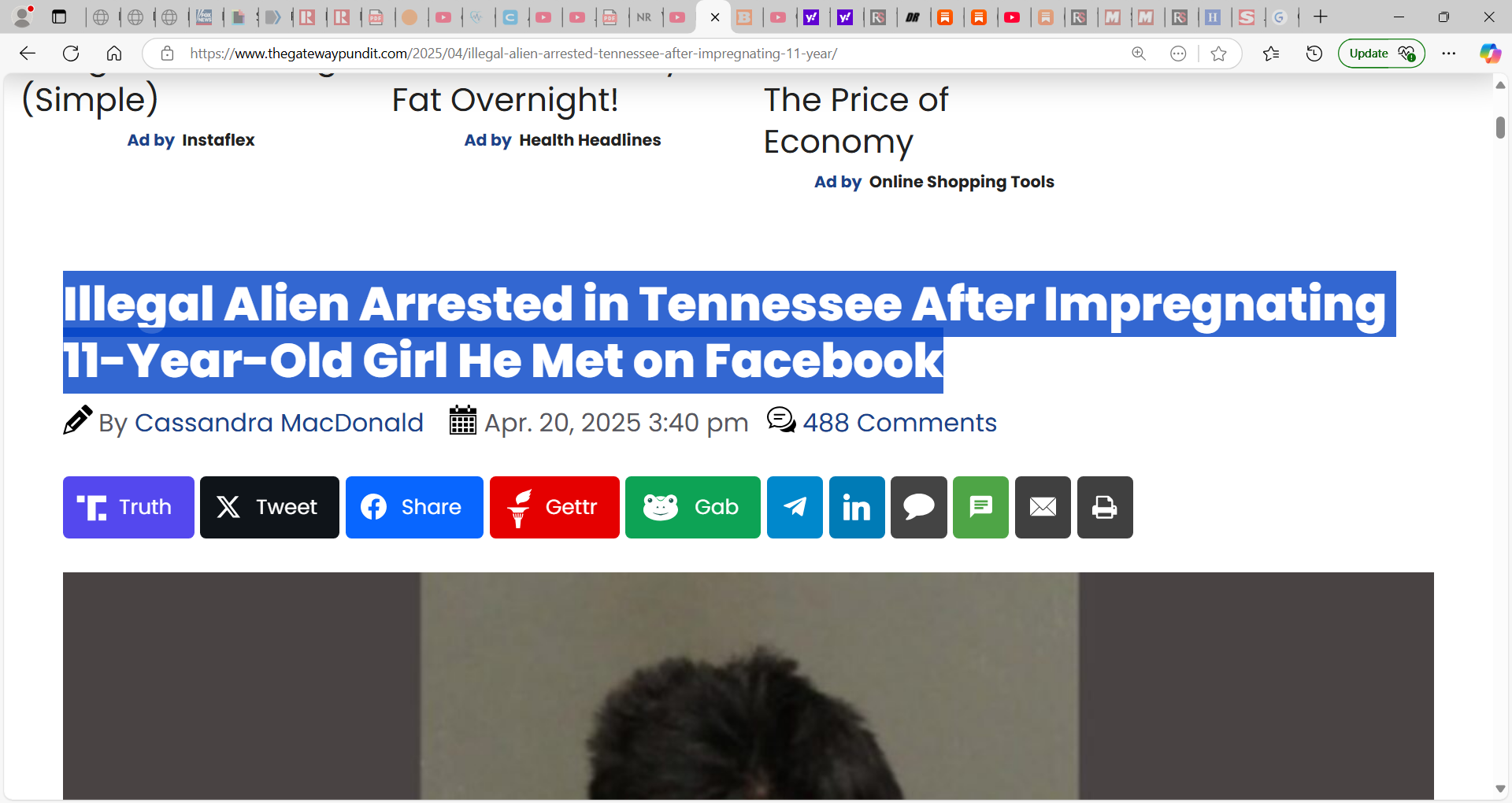Screen dimensions: 1512x803
Task: Click the dark comment bubble share icon
Action: click(x=919, y=507)
